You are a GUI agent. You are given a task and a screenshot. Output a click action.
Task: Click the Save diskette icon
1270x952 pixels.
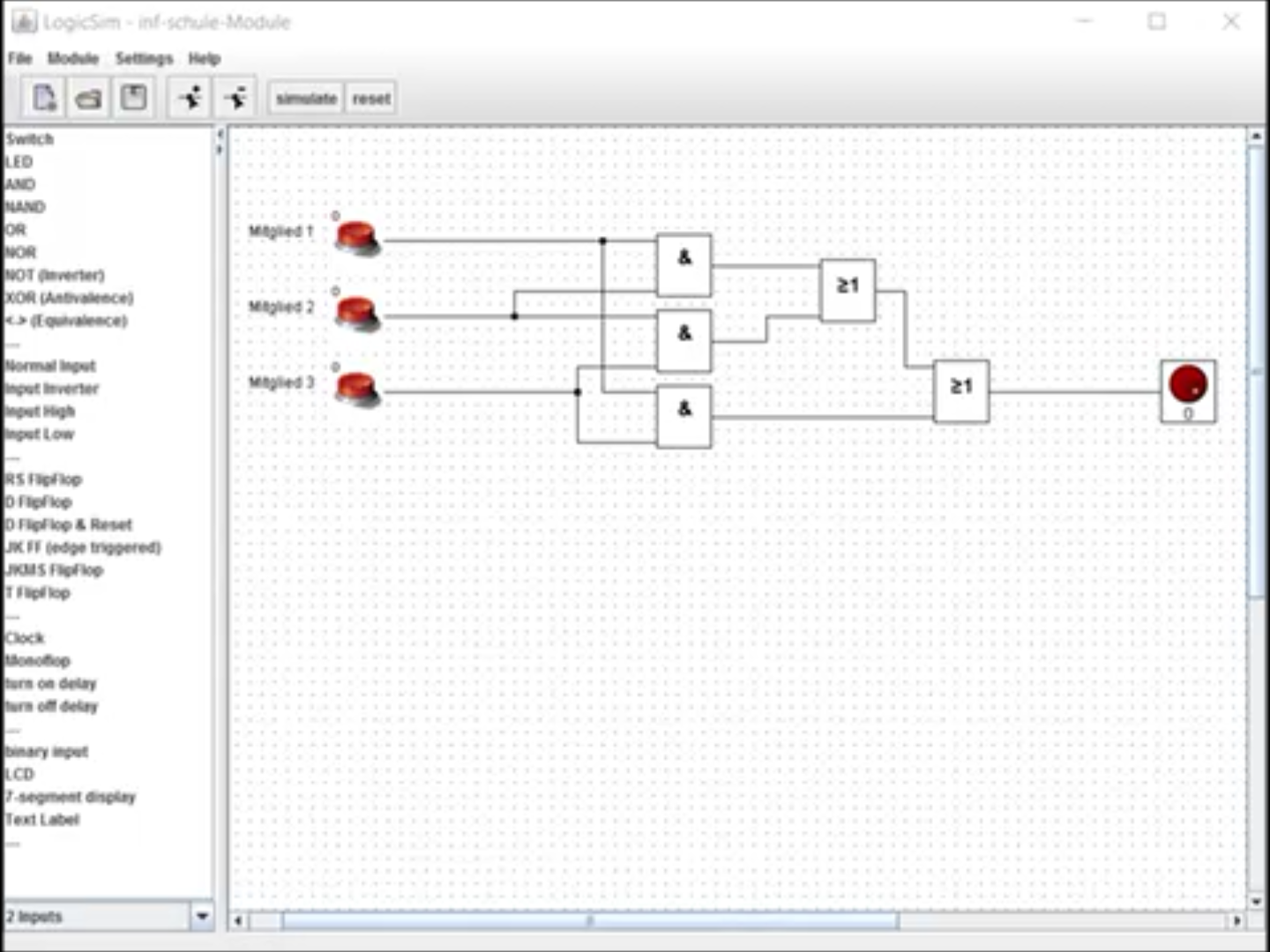134,98
